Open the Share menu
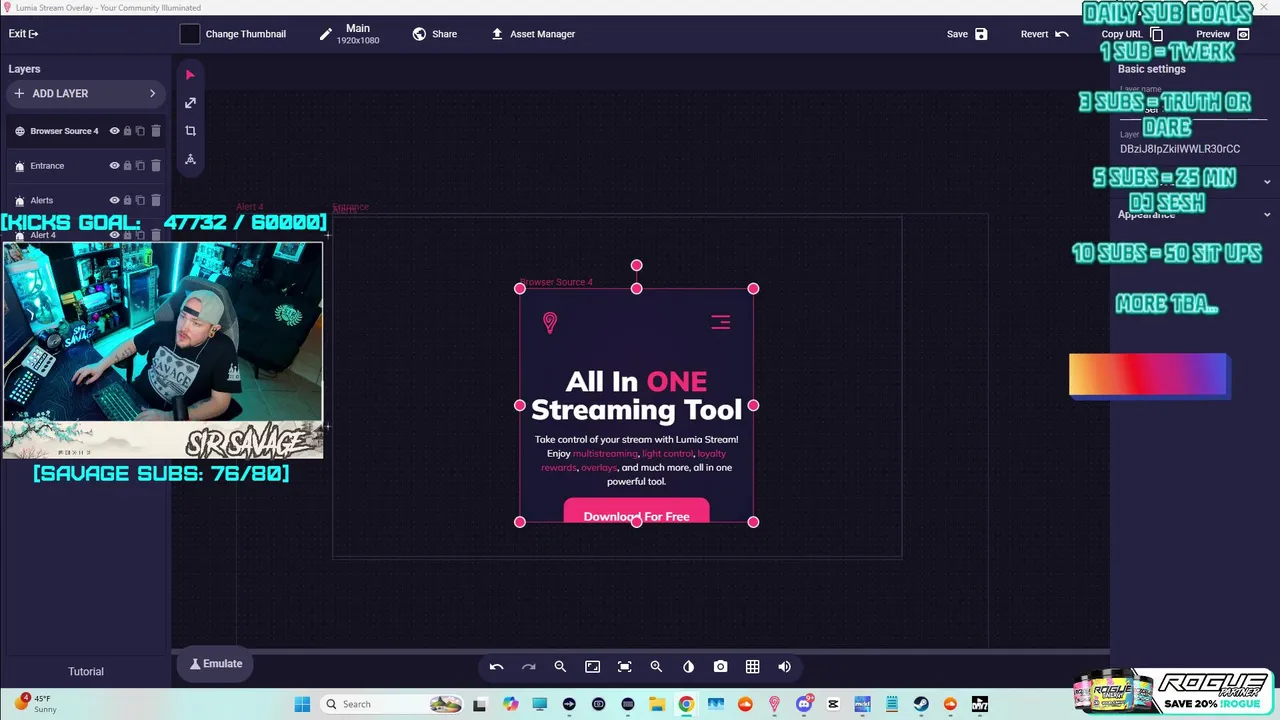 pos(434,34)
